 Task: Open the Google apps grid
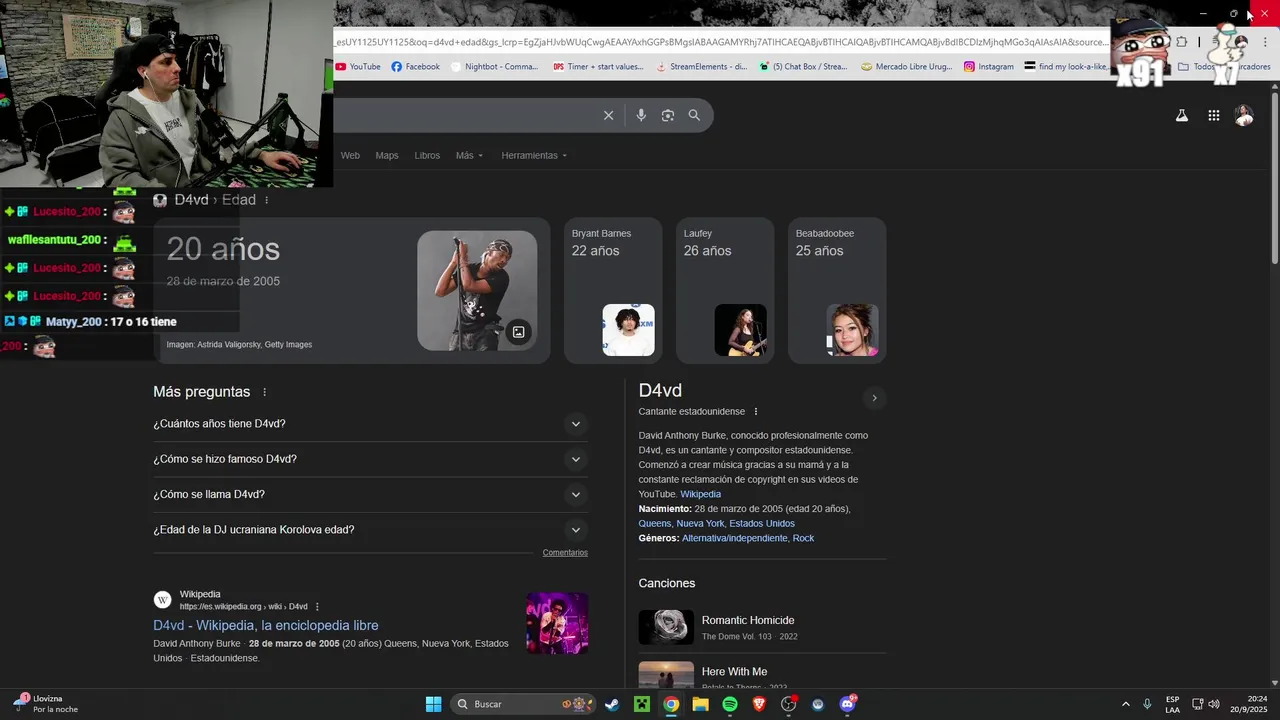coord(1213,116)
